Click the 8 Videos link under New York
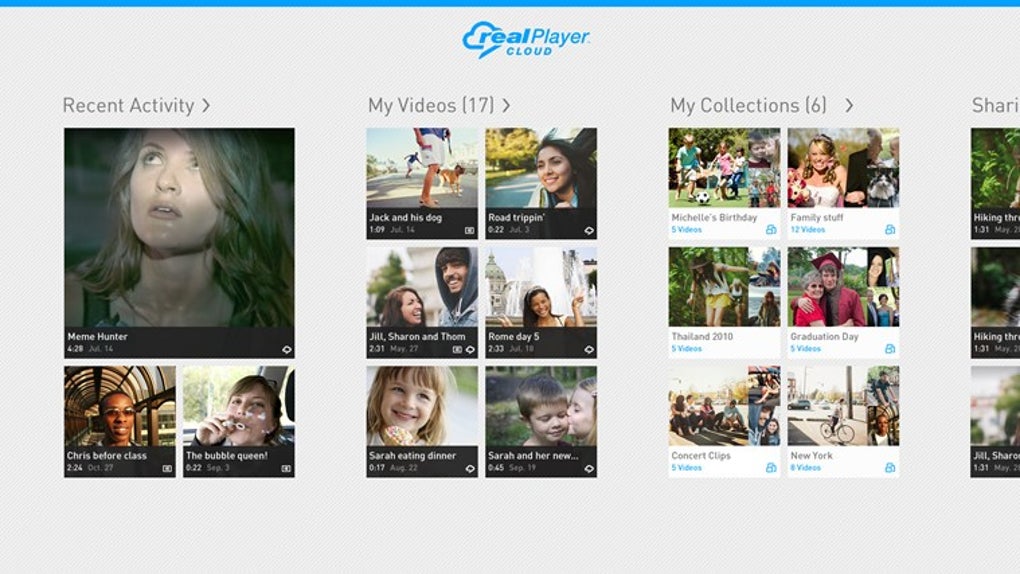Image resolution: width=1020 pixels, height=574 pixels. pyautogui.click(x=805, y=468)
